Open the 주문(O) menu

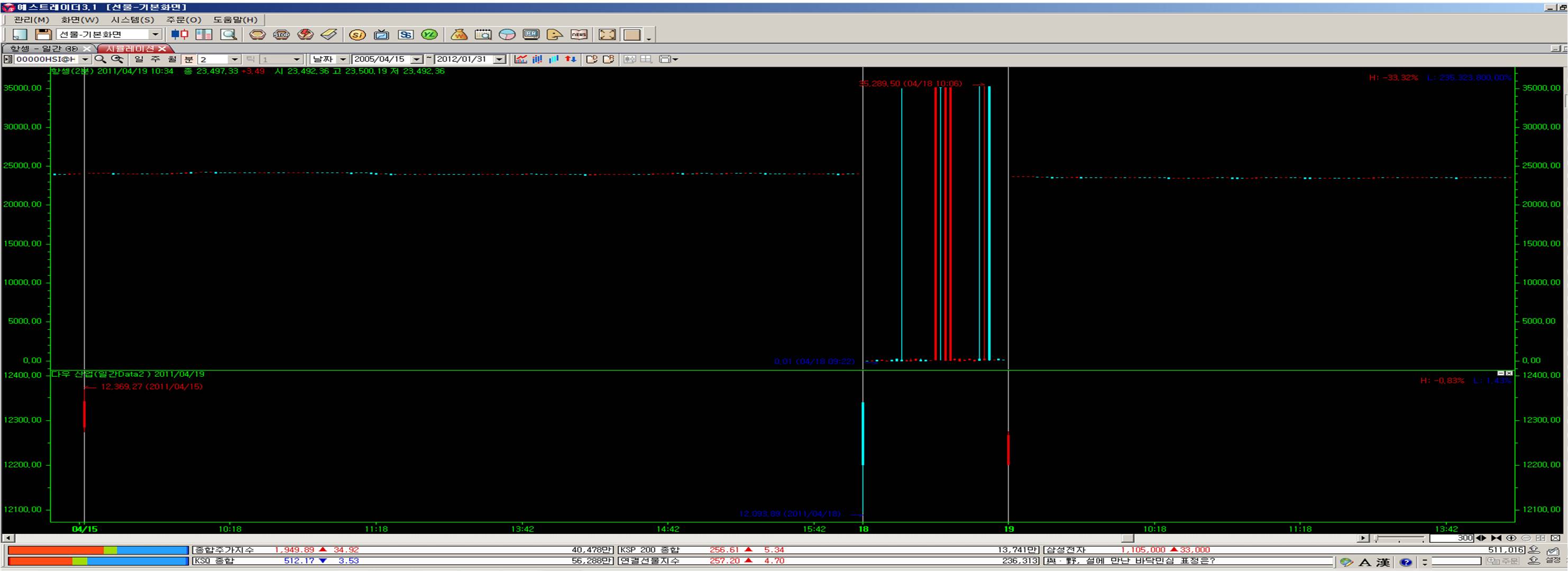click(x=183, y=20)
